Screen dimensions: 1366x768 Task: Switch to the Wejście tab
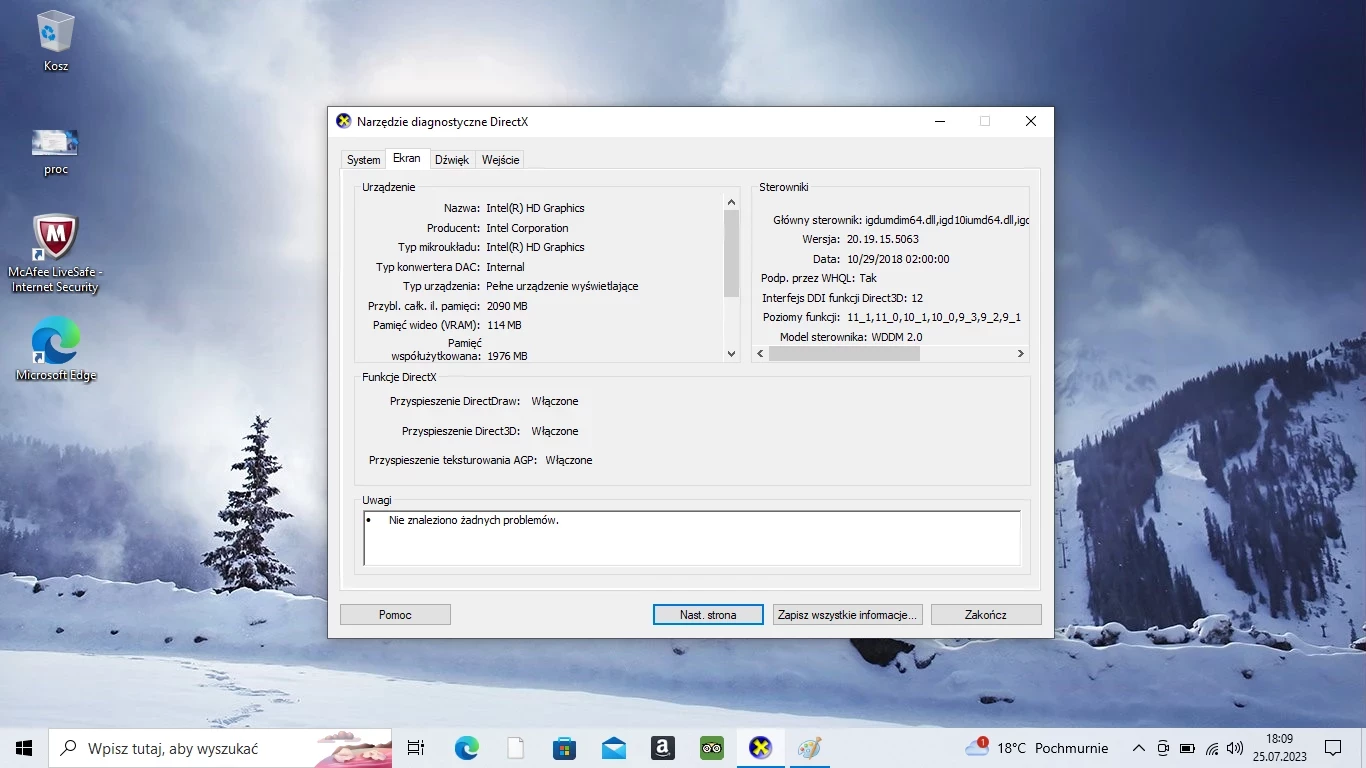[x=500, y=160]
